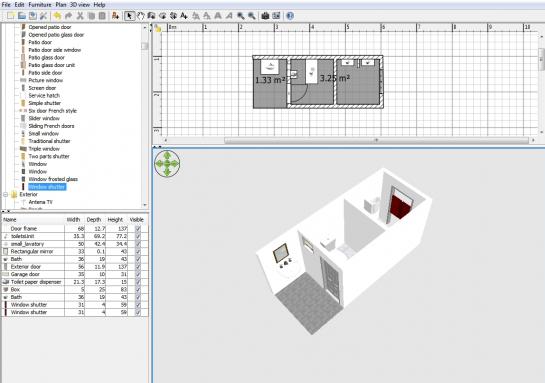Select Antena TV in Exterior folder
545x383 pixels.
point(40,202)
